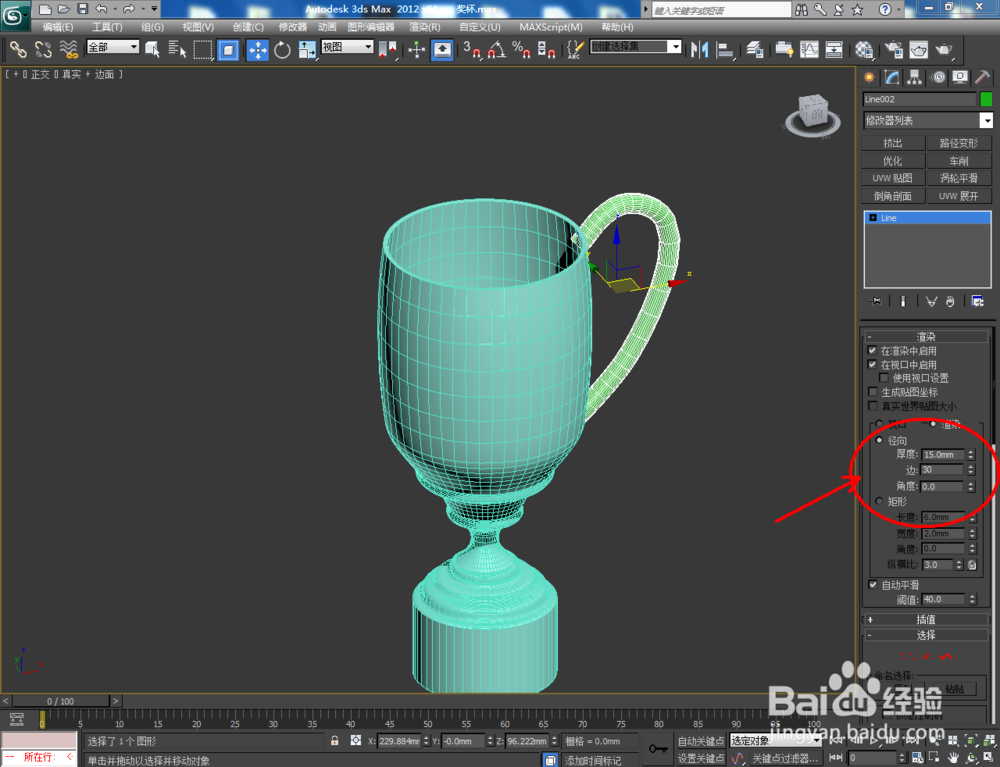The height and width of the screenshot is (767, 1000).
Task: Collapse the 选择 rollout
Action: click(925, 635)
